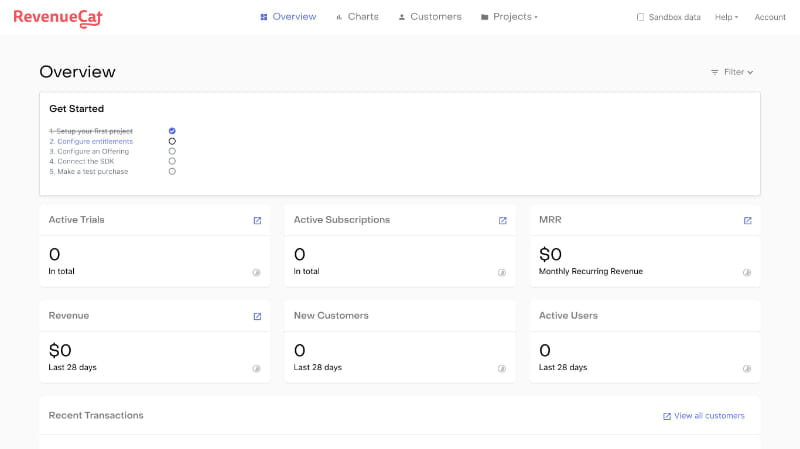The image size is (800, 449).
Task: Click the RevenueCat logo
Action: [58, 17]
